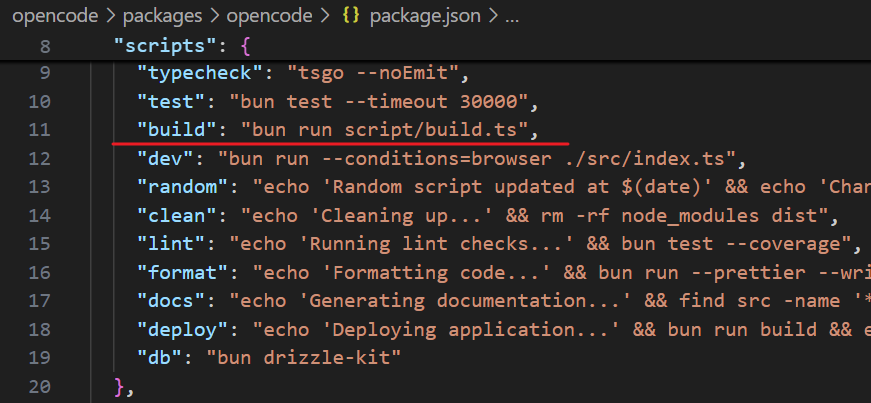Screen dimensions: 871x403
Task: Select the second "opencode" breadcrumb after packages
Action: [x=269, y=16]
